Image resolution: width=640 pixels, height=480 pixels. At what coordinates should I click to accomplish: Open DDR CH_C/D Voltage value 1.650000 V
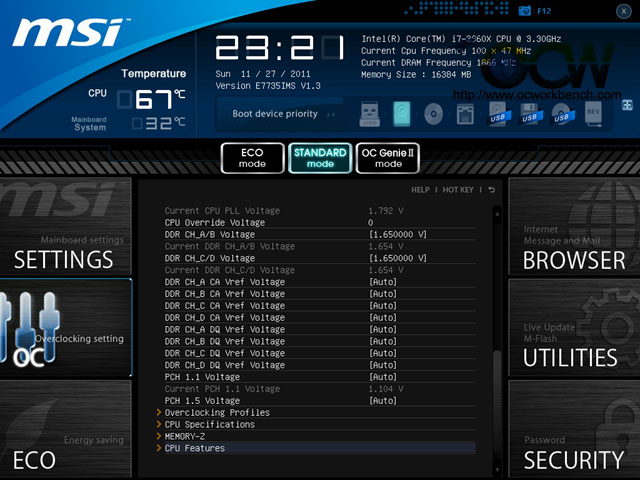click(x=398, y=258)
